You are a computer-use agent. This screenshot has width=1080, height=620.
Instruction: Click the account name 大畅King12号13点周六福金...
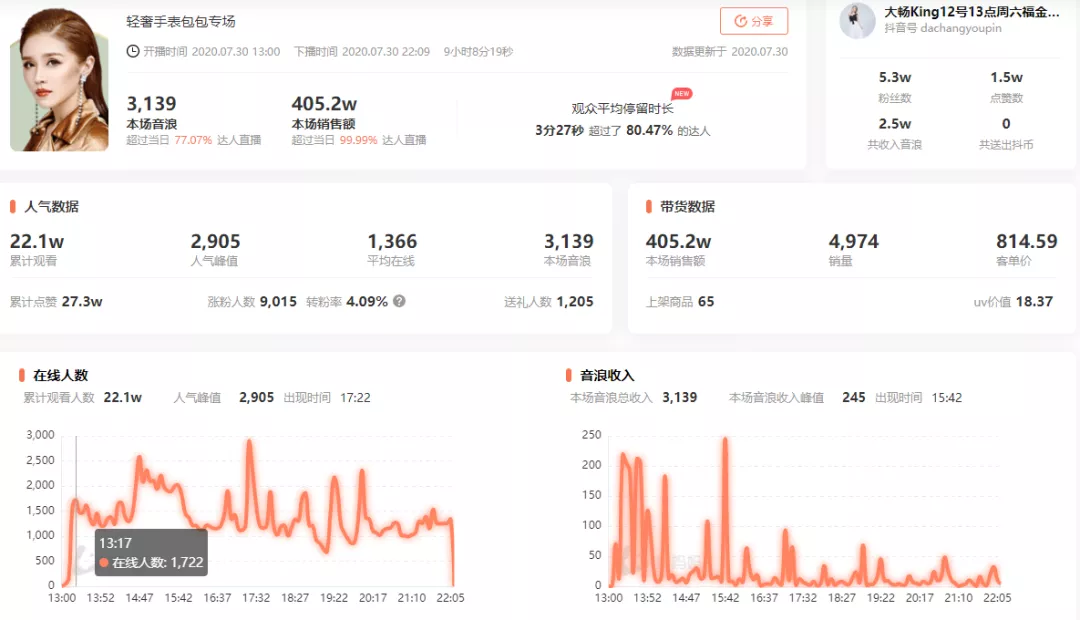click(x=972, y=12)
